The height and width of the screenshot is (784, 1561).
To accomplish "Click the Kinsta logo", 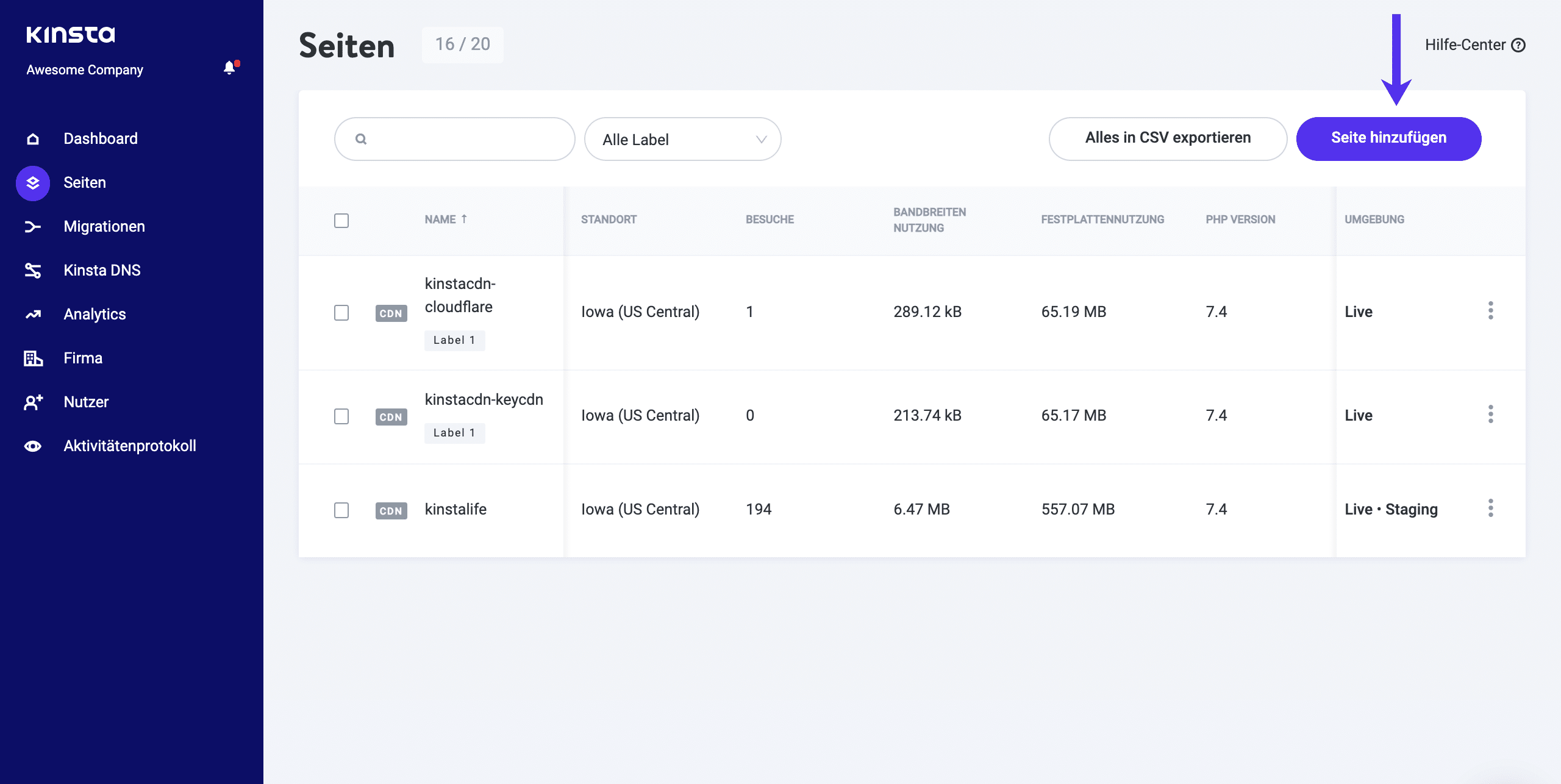I will point(71,35).
